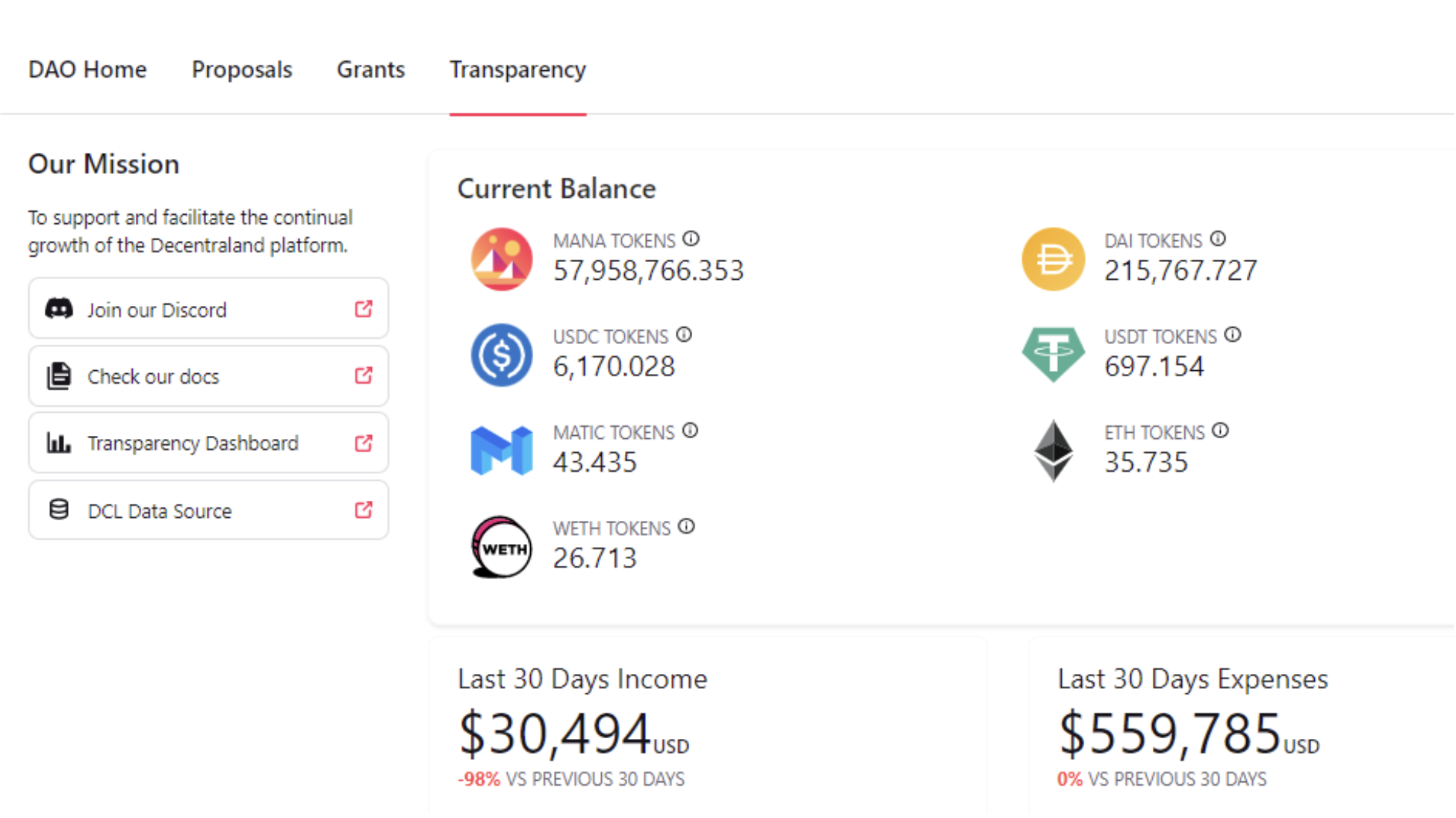Click the Current Balance heading
Screen dimensions: 1456x818
[x=556, y=189]
